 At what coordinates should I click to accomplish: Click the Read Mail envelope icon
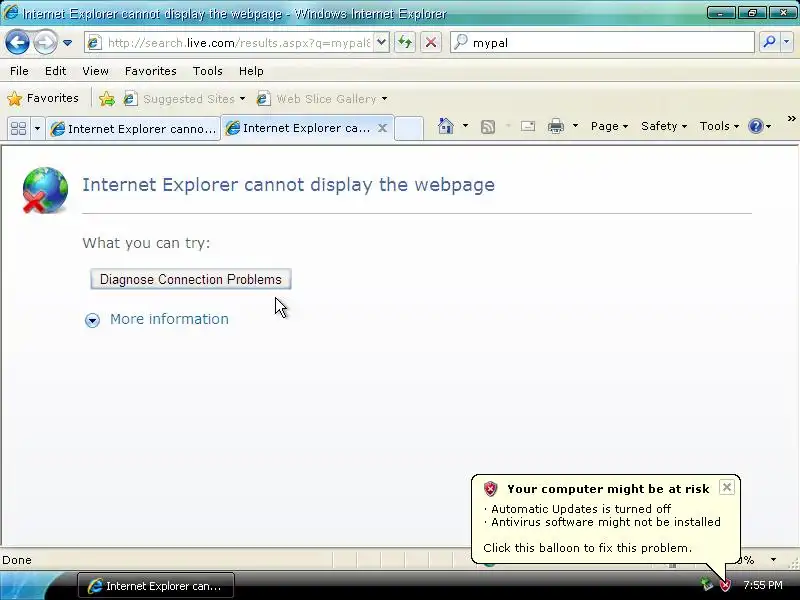coord(528,126)
